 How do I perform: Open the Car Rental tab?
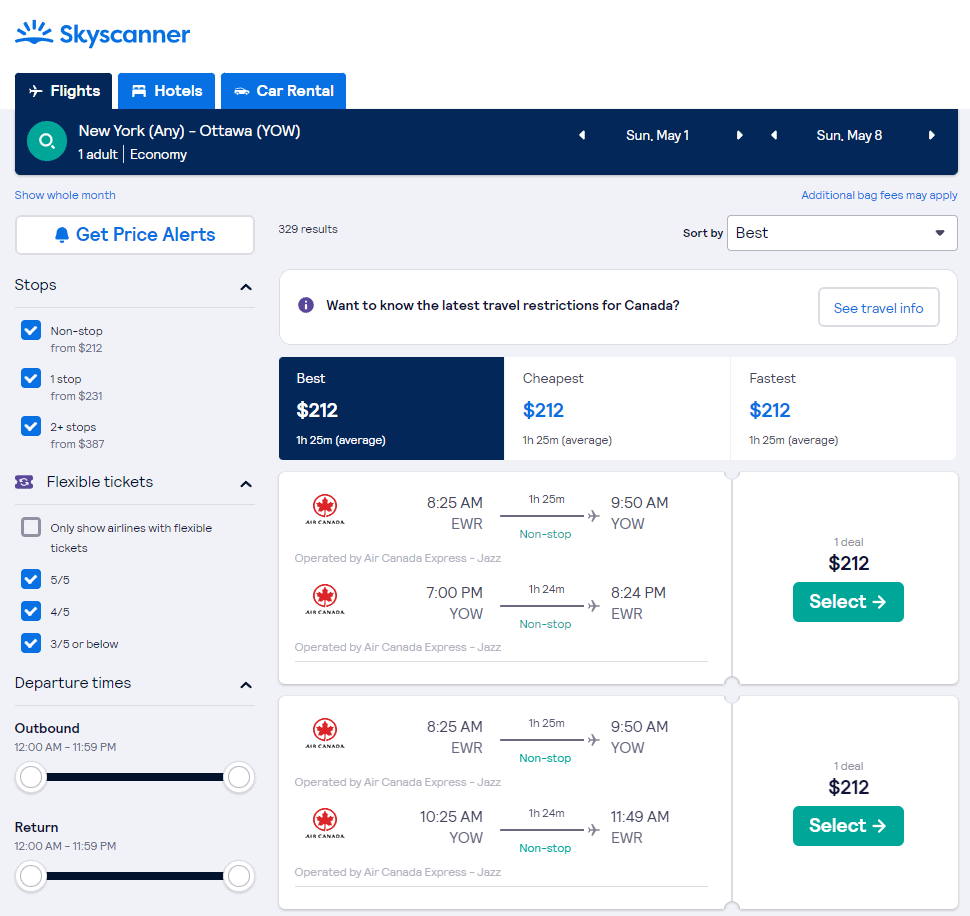click(x=283, y=90)
